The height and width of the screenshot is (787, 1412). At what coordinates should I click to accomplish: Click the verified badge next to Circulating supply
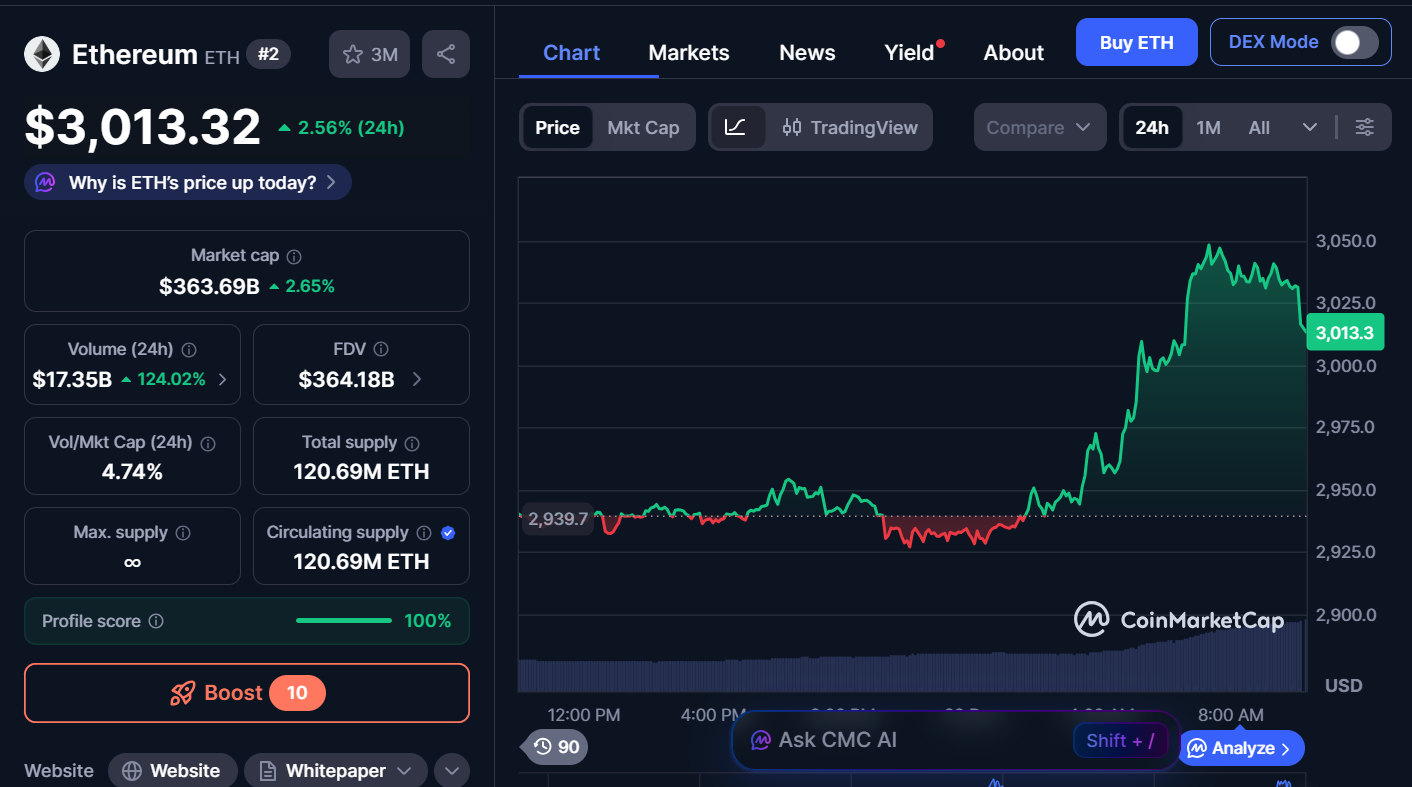click(x=448, y=533)
